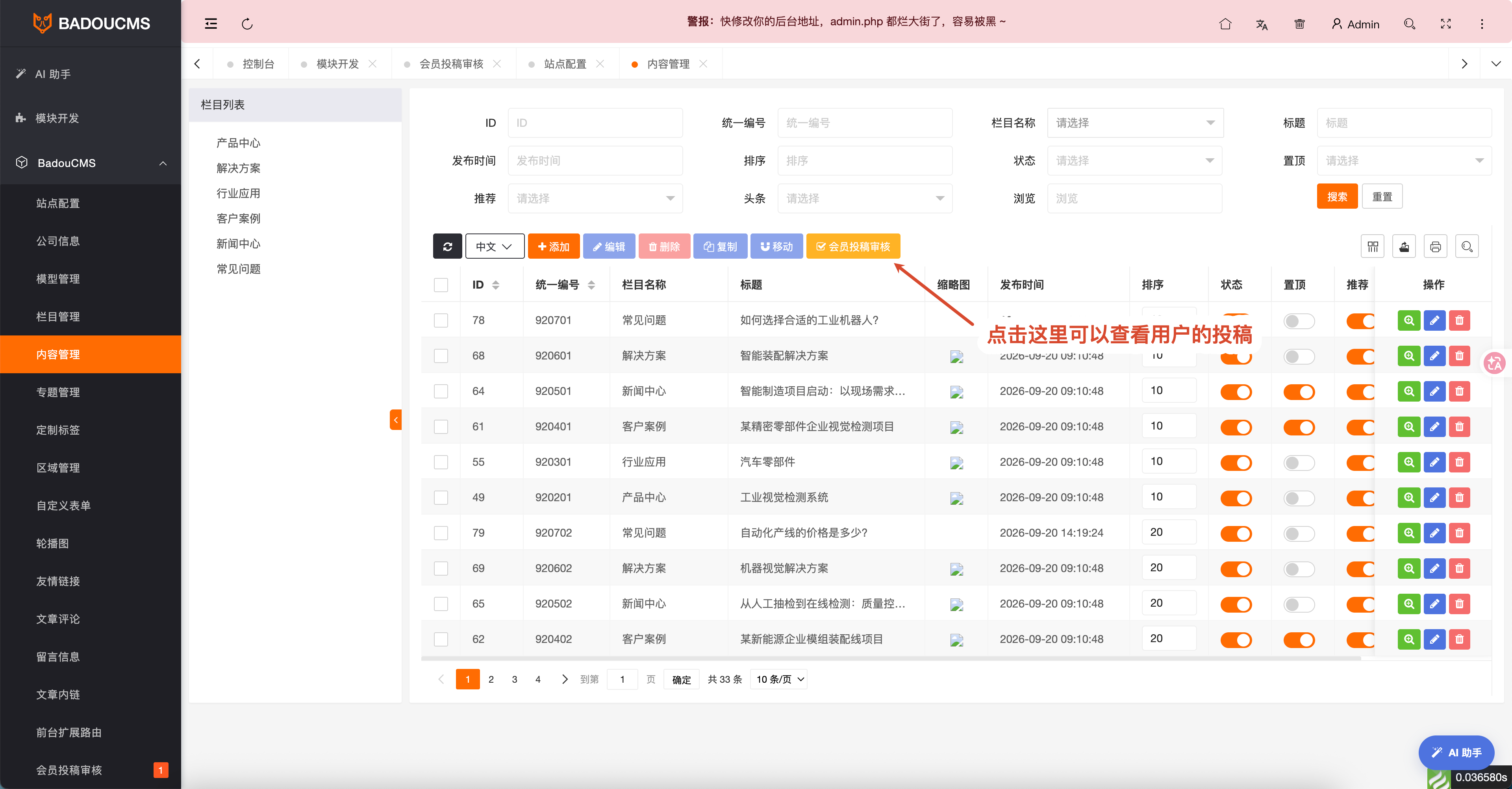Open column filter grid icon above table
The width and height of the screenshot is (1512, 789).
point(1372,246)
